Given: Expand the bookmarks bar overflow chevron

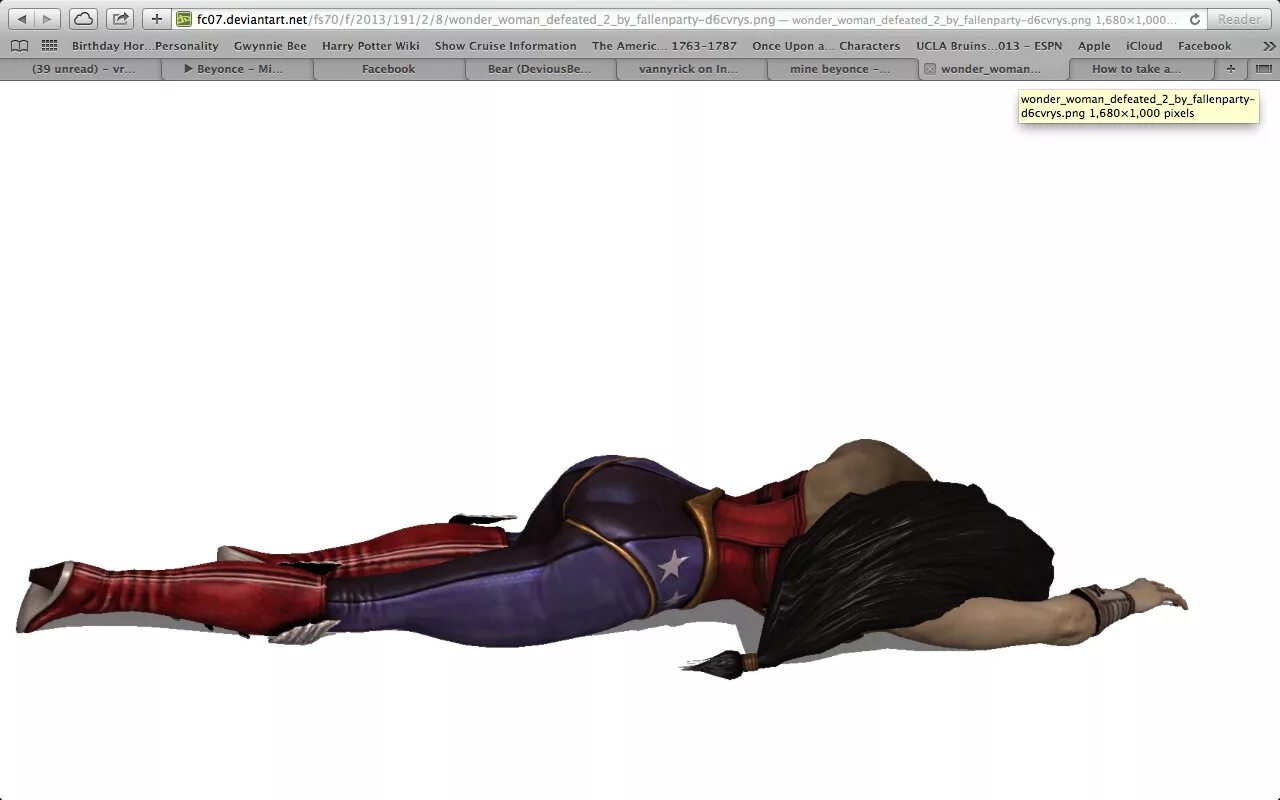Looking at the screenshot, I should click(1269, 46).
